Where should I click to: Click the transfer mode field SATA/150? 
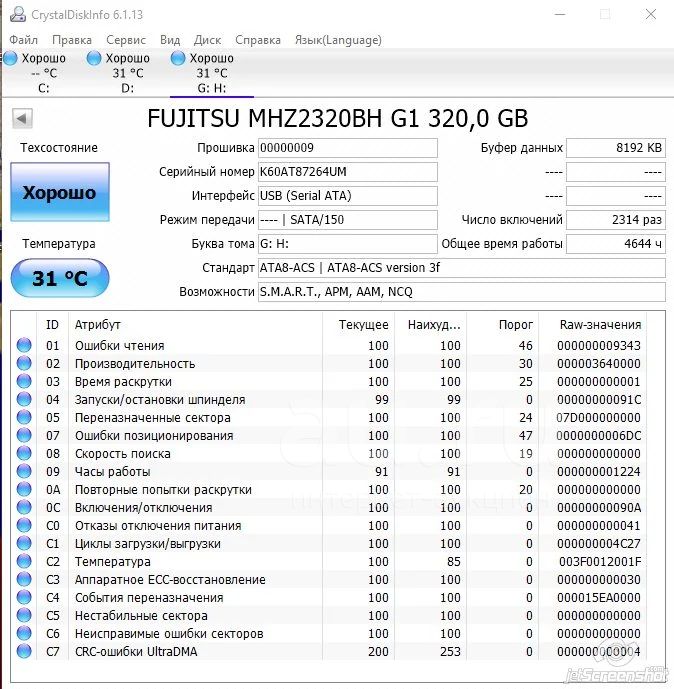[348, 220]
